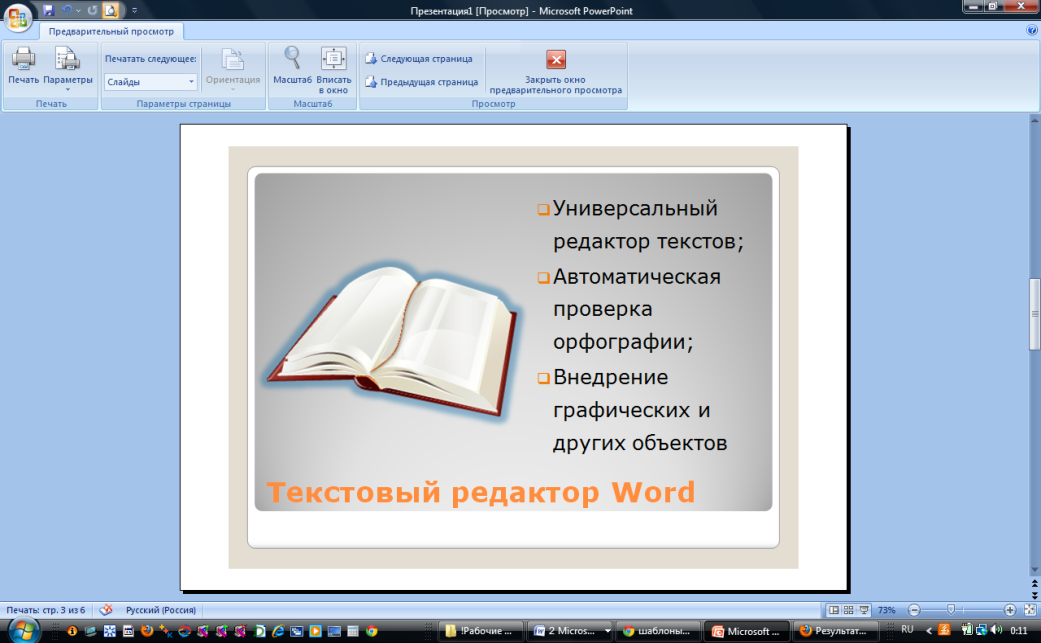Launch Internet Explorer from quick launch
1041x643 pixels.
[278, 631]
